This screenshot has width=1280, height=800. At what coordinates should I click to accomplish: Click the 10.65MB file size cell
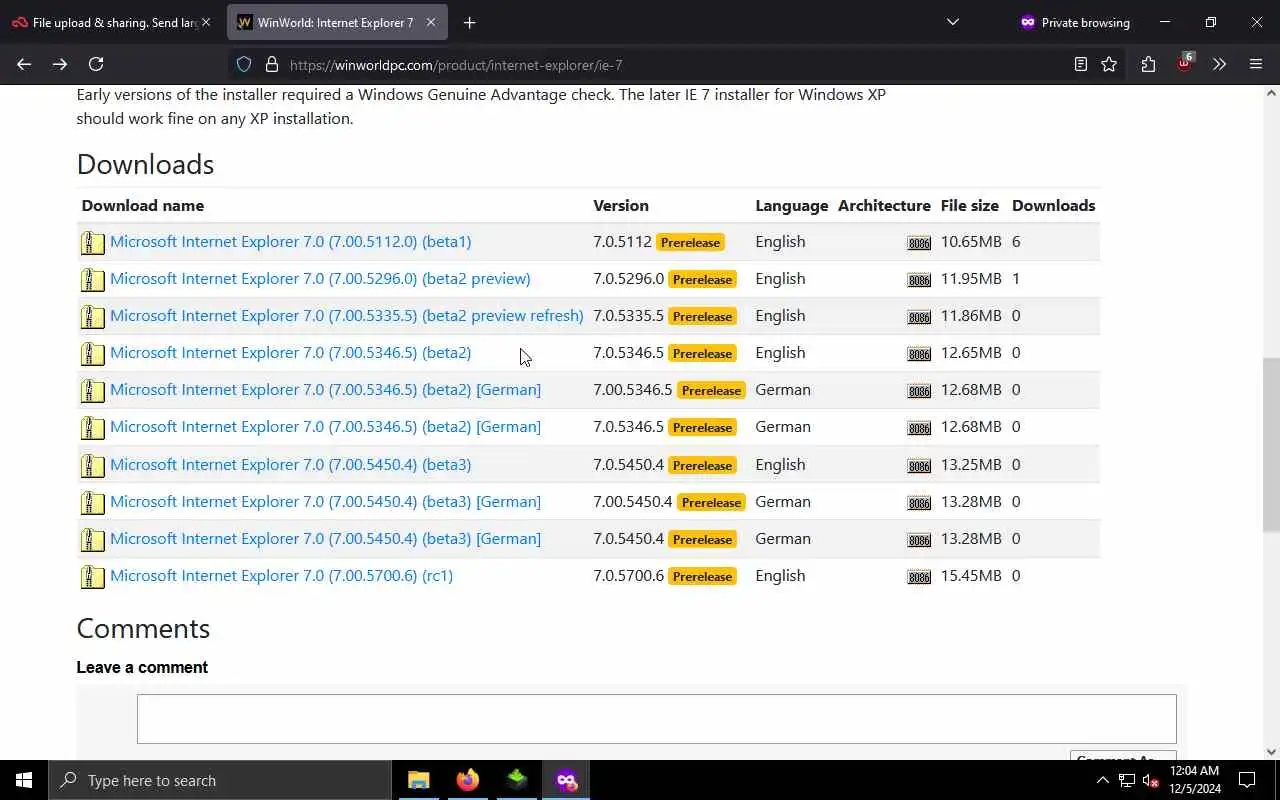pos(971,241)
